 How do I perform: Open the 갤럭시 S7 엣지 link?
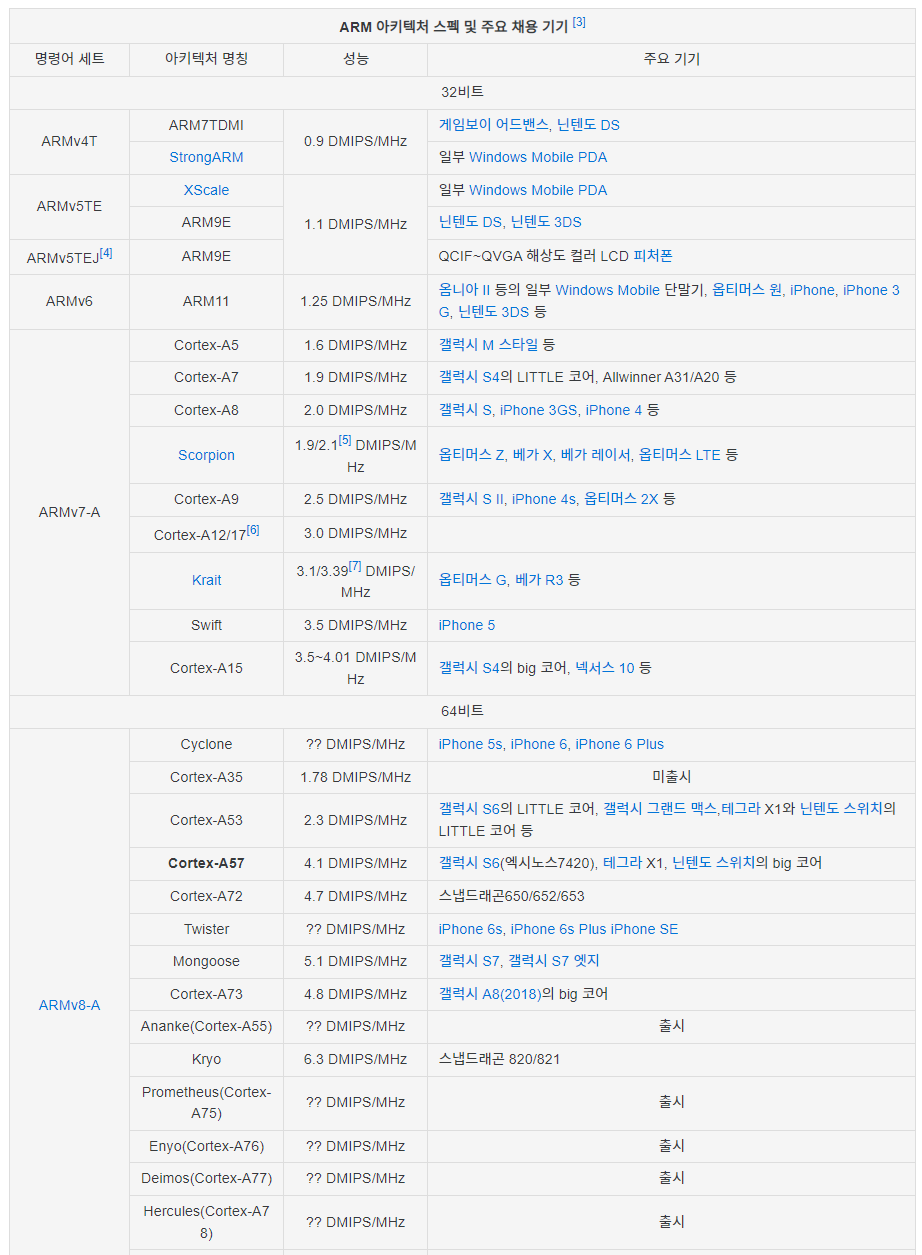click(554, 961)
